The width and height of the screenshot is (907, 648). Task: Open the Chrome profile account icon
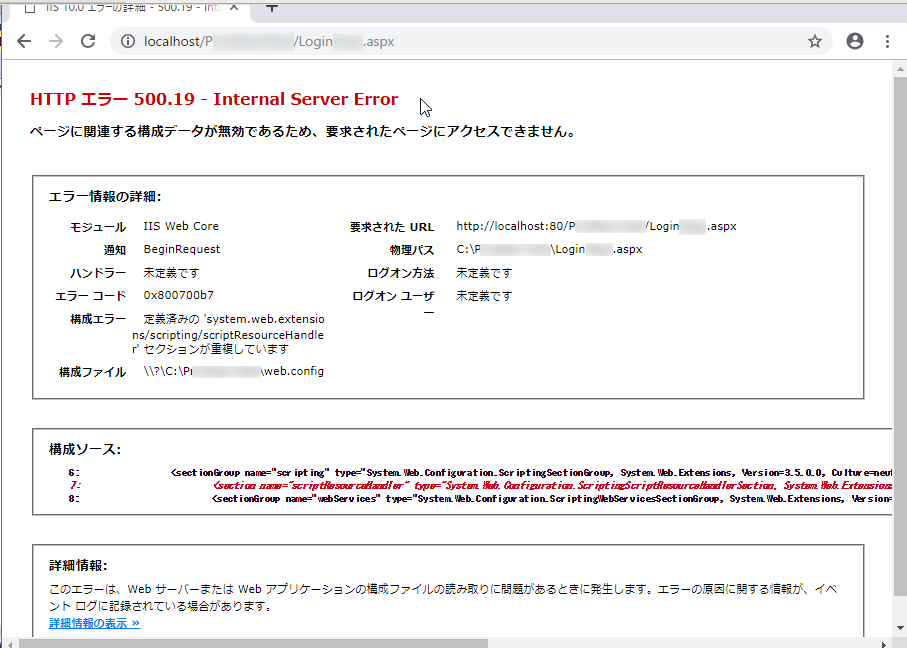[854, 41]
